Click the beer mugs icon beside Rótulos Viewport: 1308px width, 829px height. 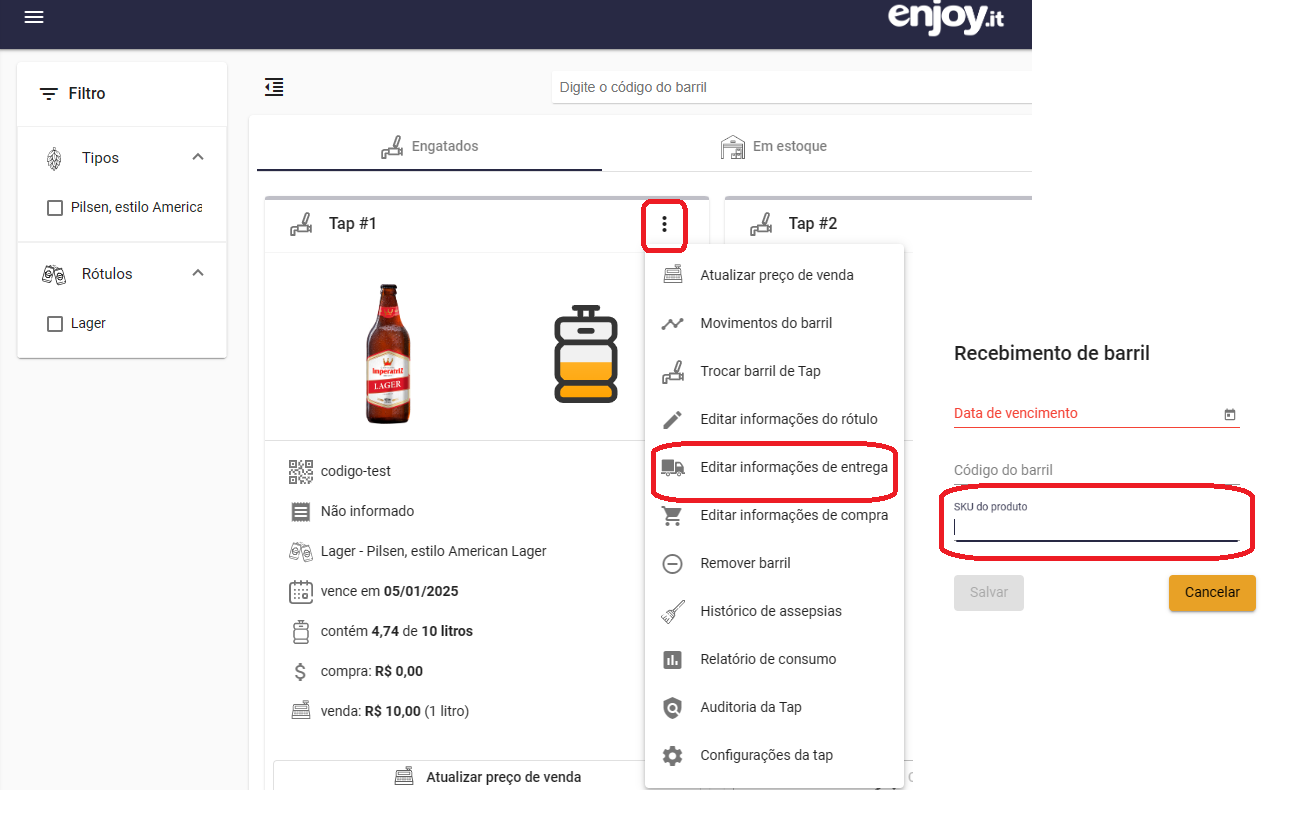click(54, 274)
